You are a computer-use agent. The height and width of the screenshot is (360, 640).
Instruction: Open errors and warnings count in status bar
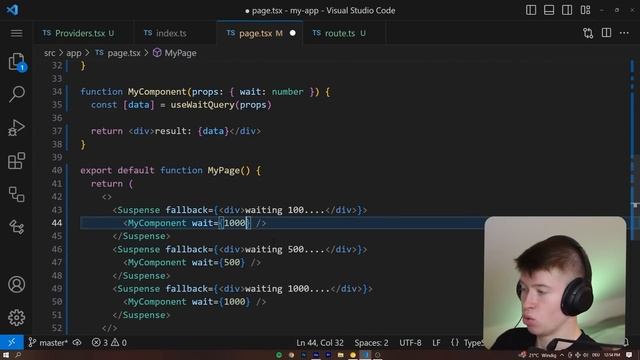coord(109,342)
